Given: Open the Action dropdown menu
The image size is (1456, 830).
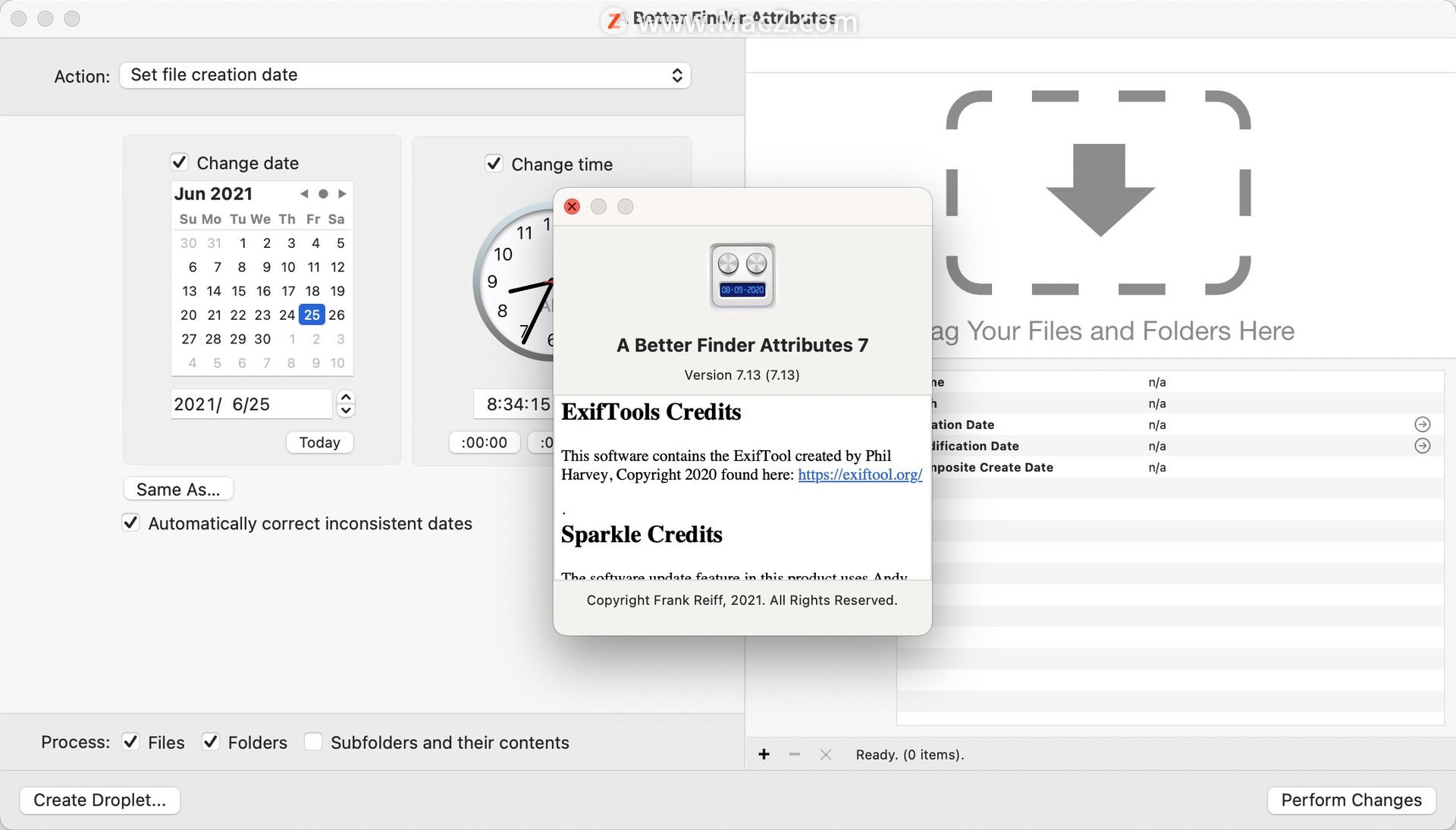Looking at the screenshot, I should pyautogui.click(x=405, y=75).
